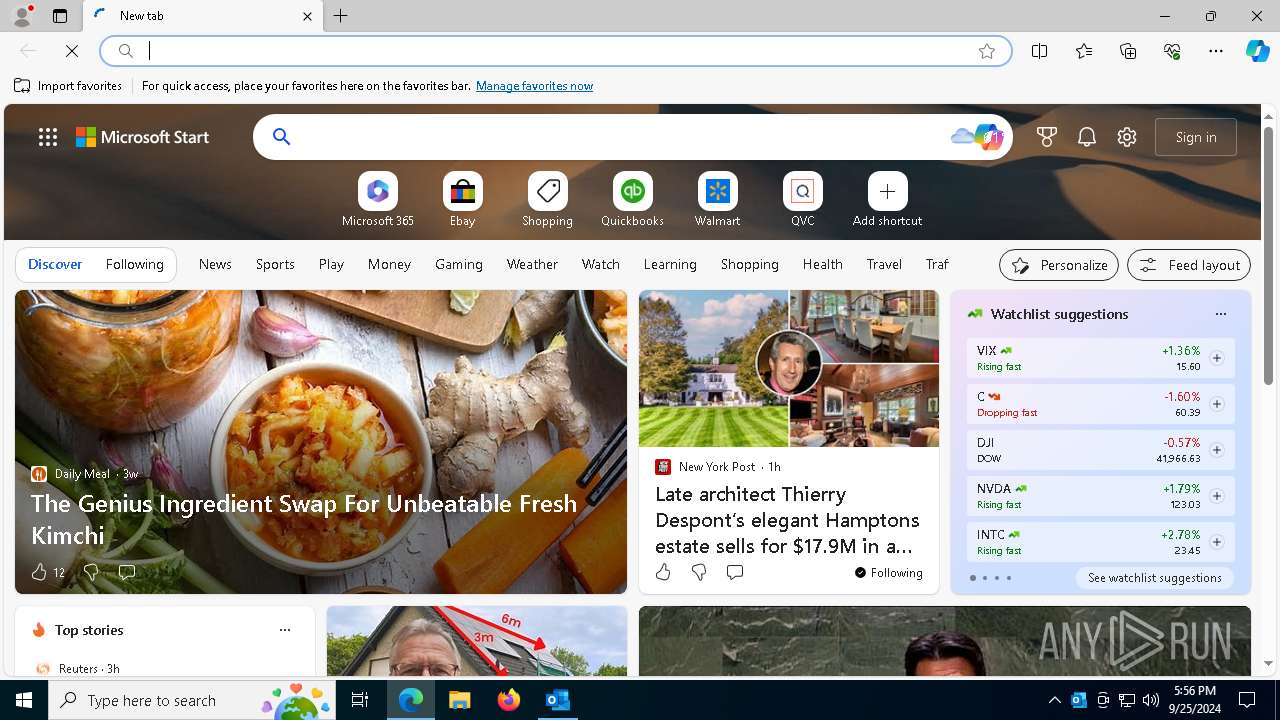Switch to the Discover tab

(55, 265)
